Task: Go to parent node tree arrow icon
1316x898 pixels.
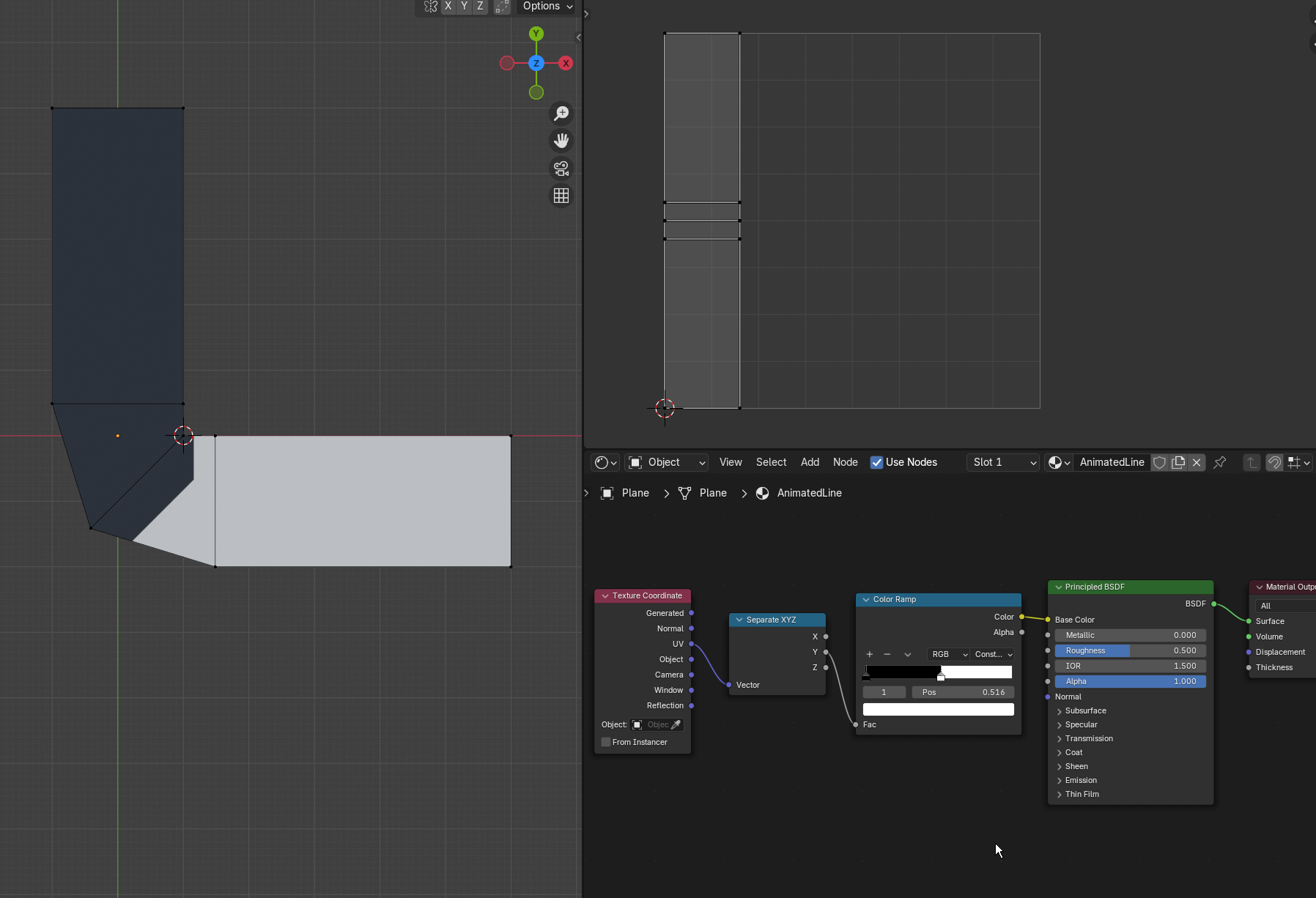Action: (1252, 462)
